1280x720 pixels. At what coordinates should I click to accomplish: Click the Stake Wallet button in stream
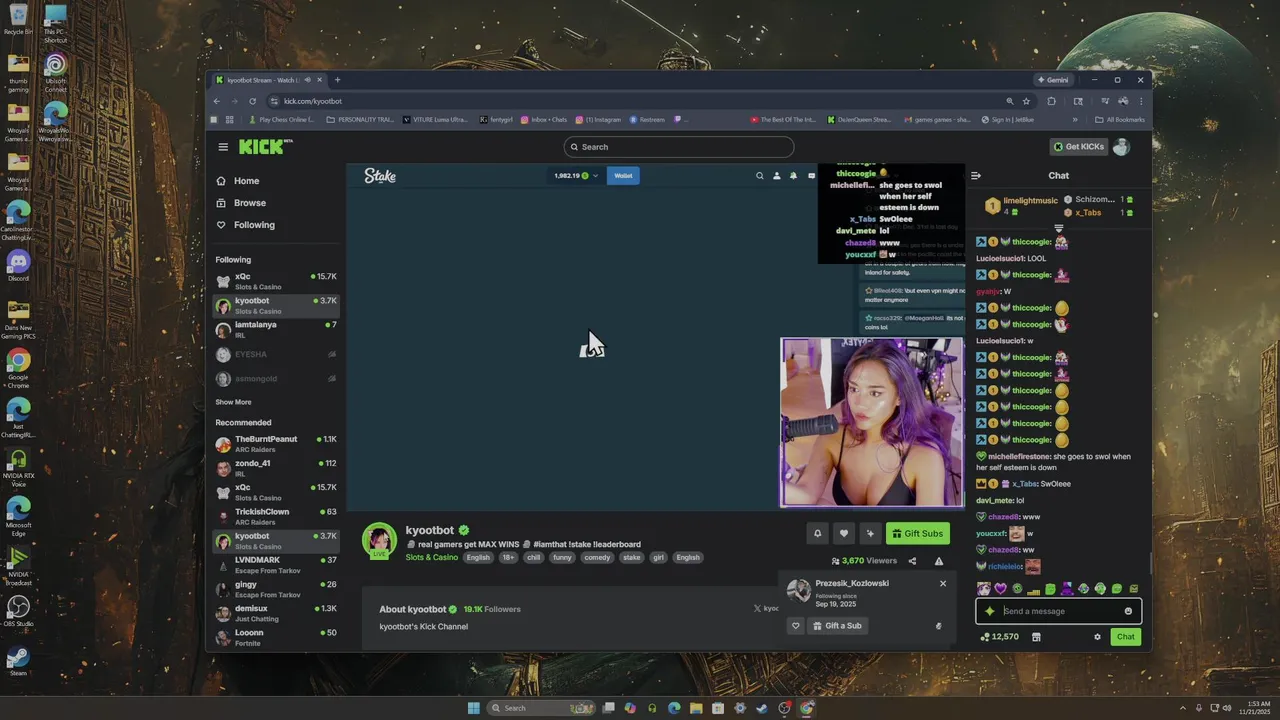pos(623,176)
